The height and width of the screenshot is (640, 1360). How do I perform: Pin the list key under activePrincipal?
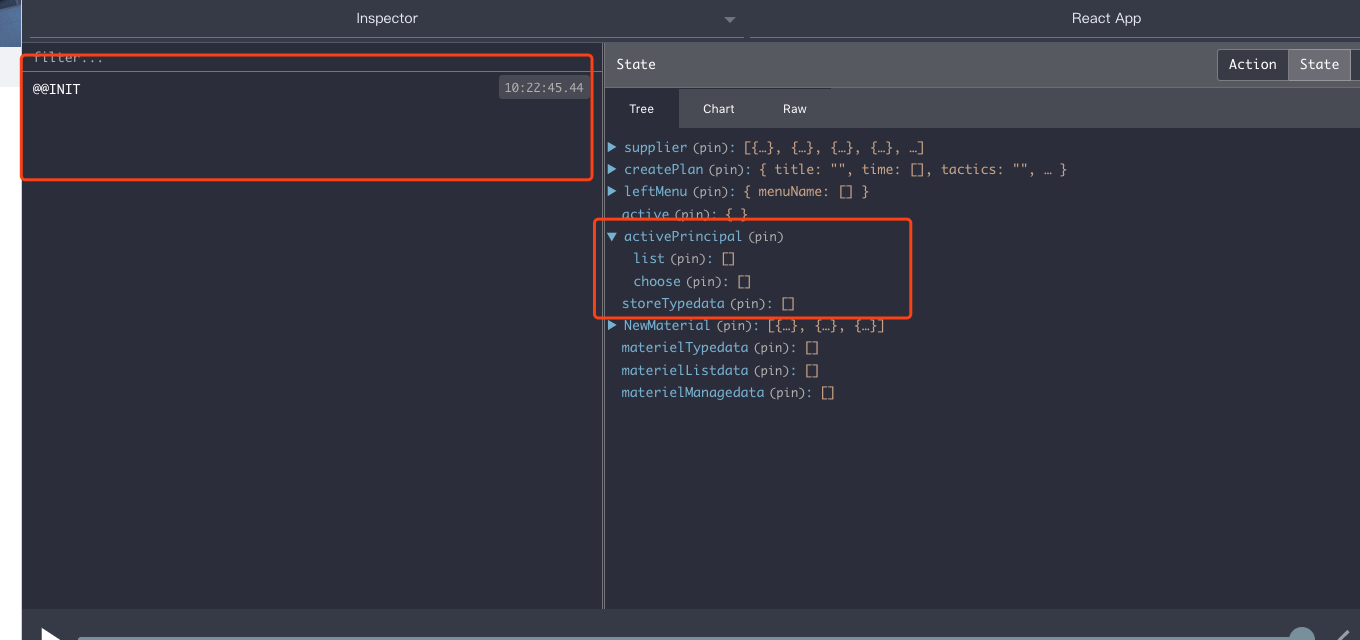pos(690,260)
